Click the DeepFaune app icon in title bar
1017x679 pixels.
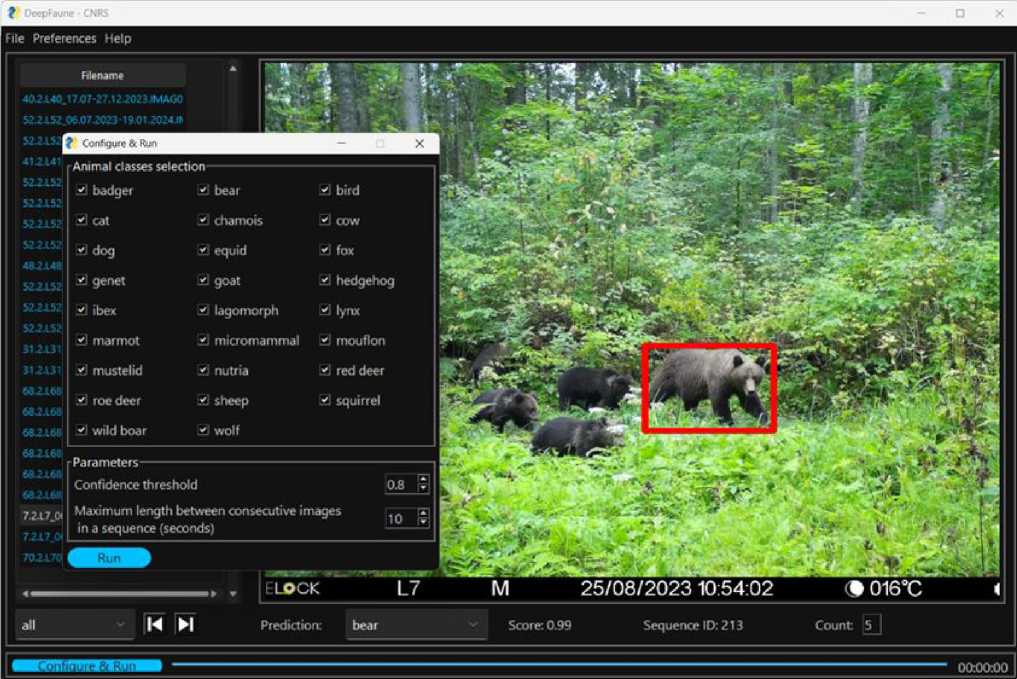(x=13, y=13)
